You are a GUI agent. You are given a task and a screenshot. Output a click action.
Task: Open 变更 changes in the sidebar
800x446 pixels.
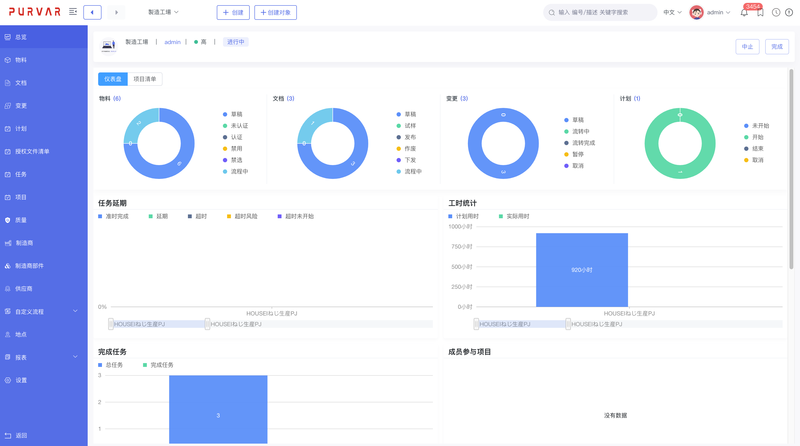coord(43,106)
